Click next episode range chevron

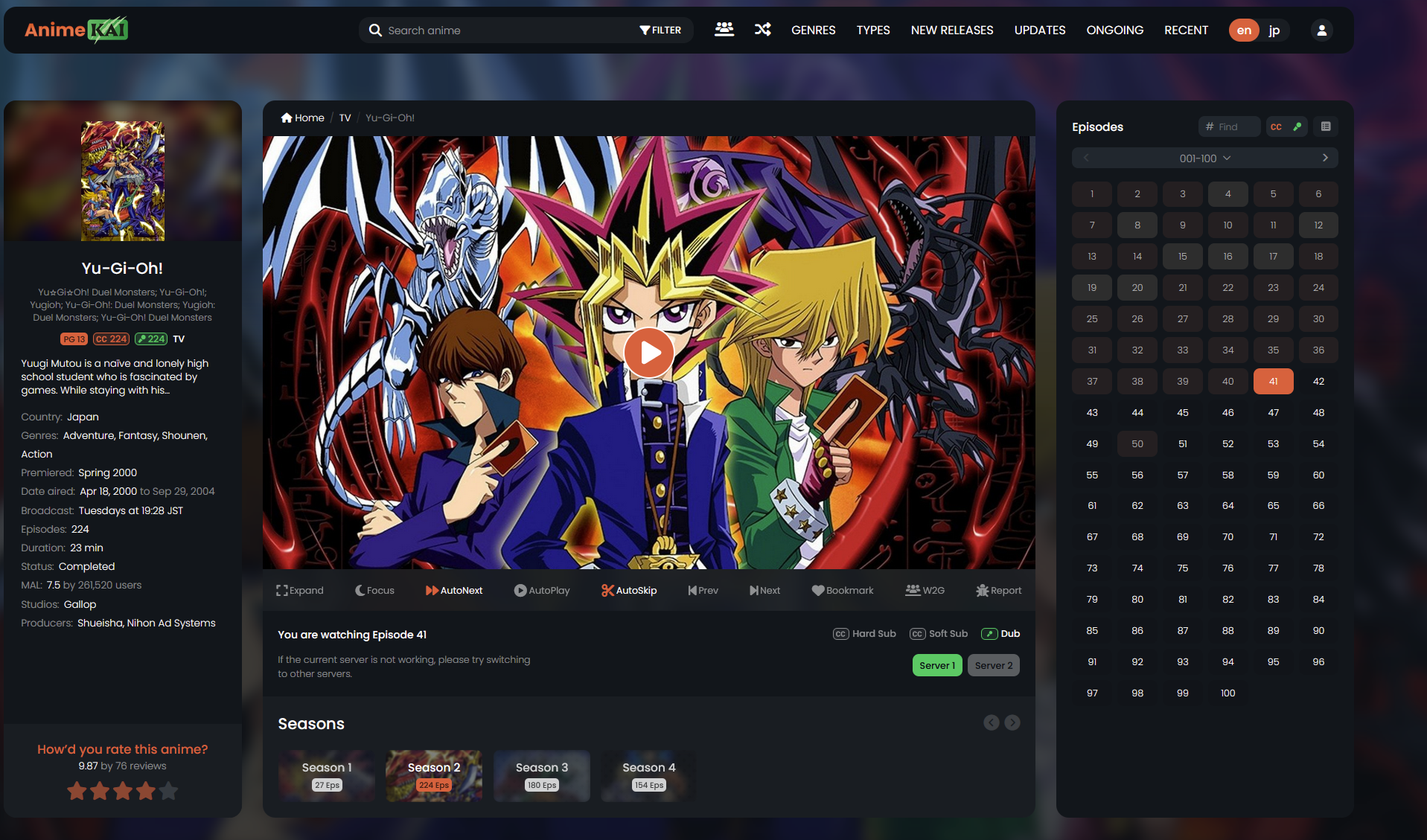1325,158
